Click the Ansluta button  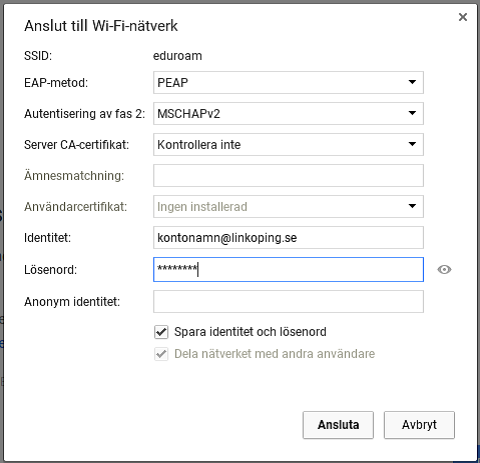coord(338,425)
